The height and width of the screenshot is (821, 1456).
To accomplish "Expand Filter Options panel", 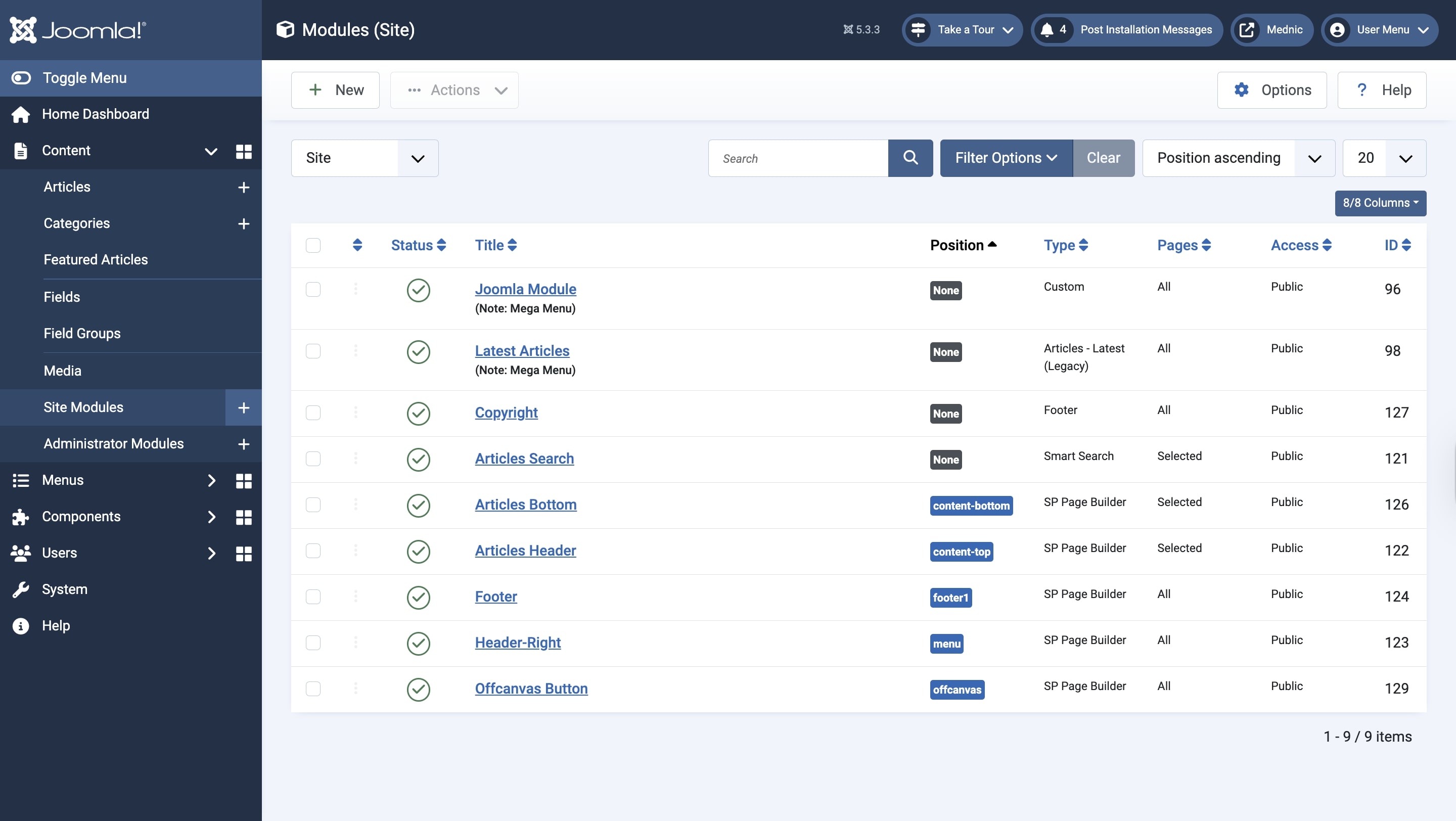I will pyautogui.click(x=1006, y=158).
